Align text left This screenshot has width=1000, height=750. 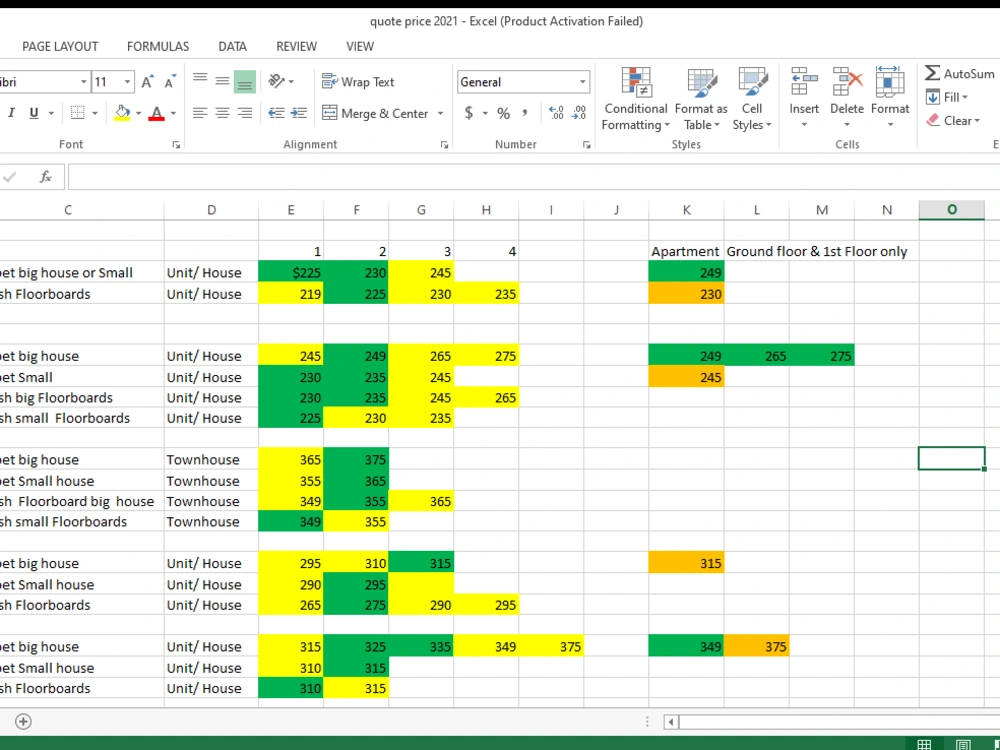pos(200,113)
